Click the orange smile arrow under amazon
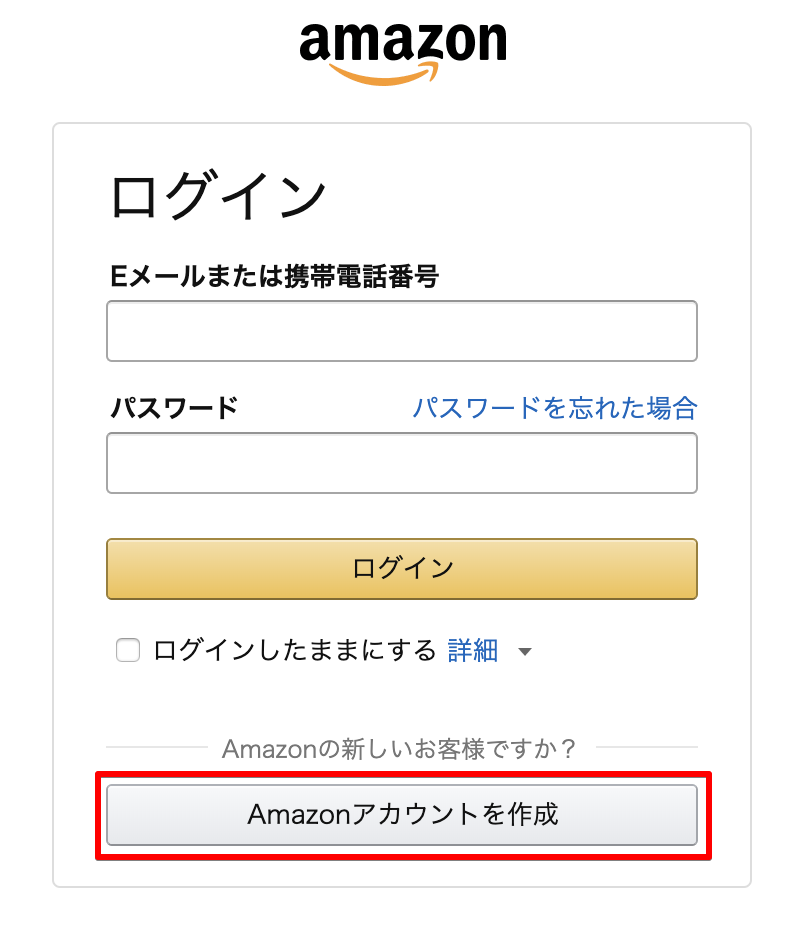Screen dimensions: 808x928 (384, 75)
